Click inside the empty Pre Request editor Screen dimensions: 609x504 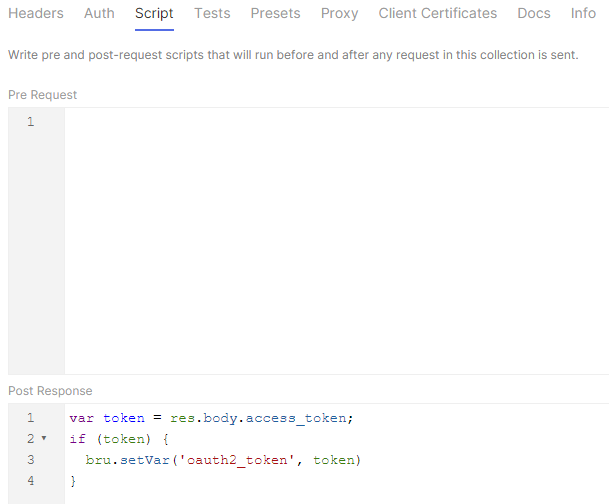tap(335, 240)
